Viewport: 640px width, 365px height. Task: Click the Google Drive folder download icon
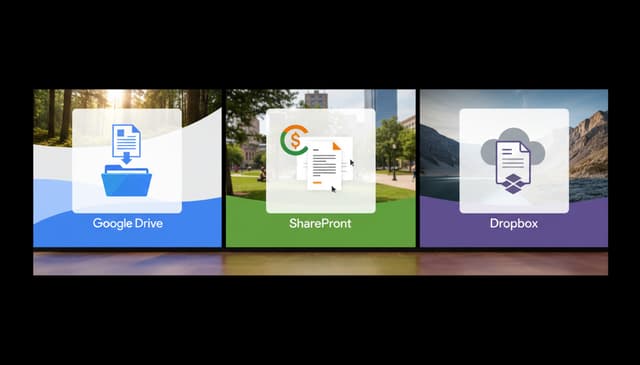[x=127, y=160]
